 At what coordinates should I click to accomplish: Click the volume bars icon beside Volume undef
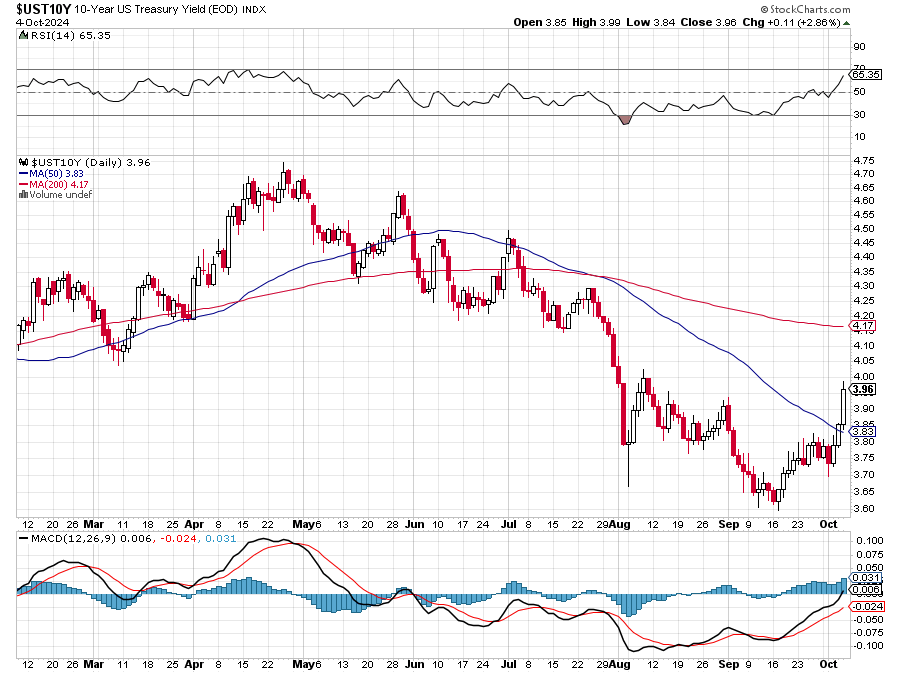click(x=22, y=195)
